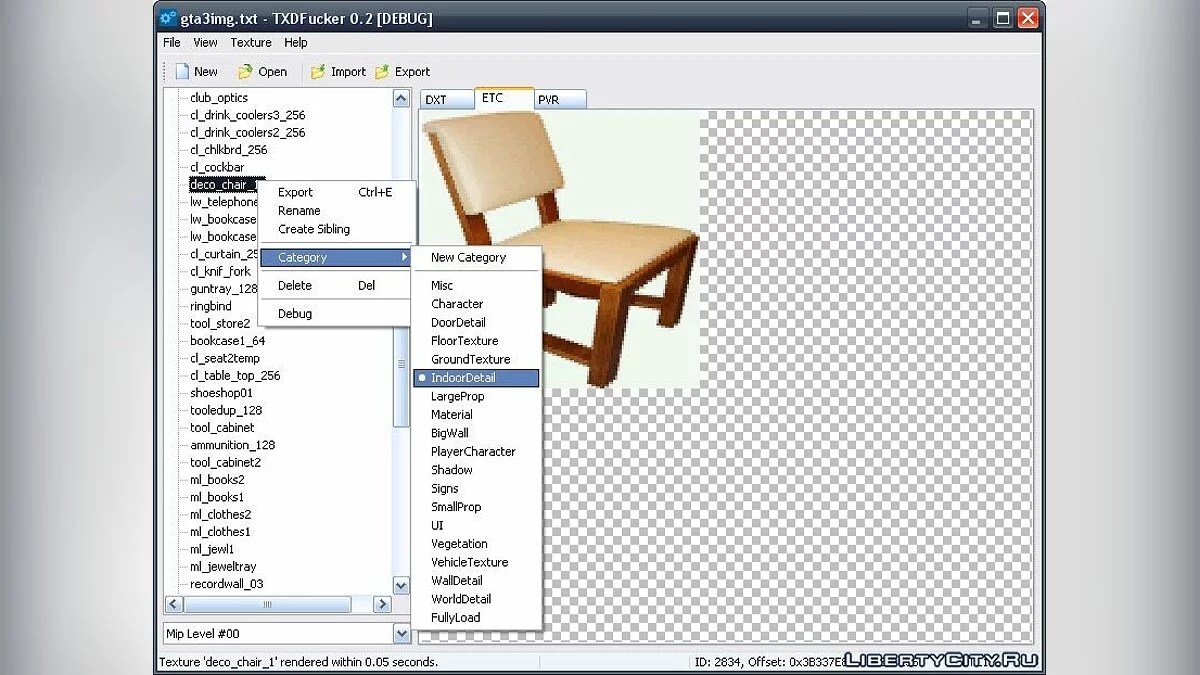This screenshot has height=675, width=1200.
Task: Open the Texture menu
Action: click(250, 43)
